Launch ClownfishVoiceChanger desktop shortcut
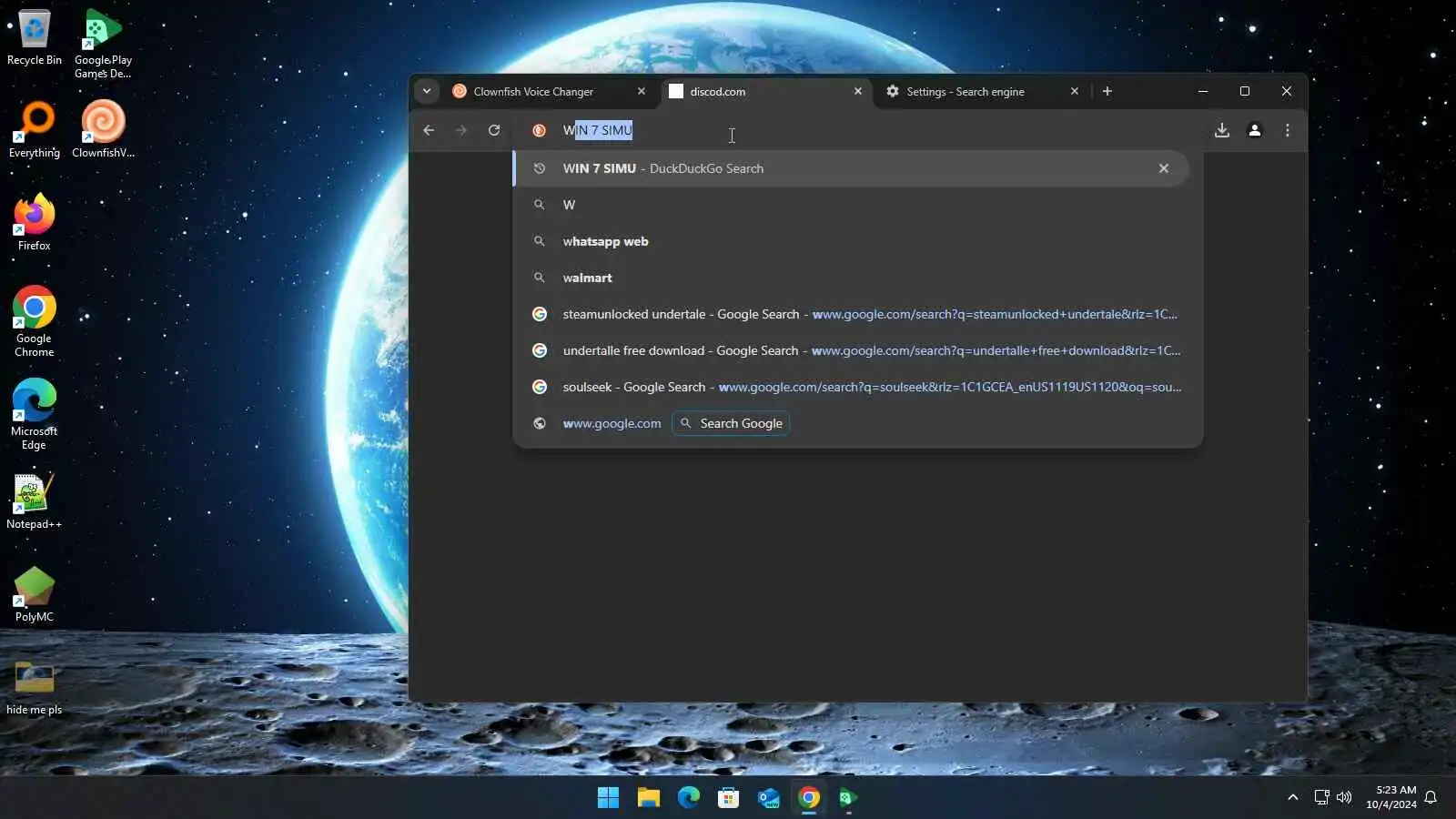This screenshot has height=819, width=1456. coord(103,130)
